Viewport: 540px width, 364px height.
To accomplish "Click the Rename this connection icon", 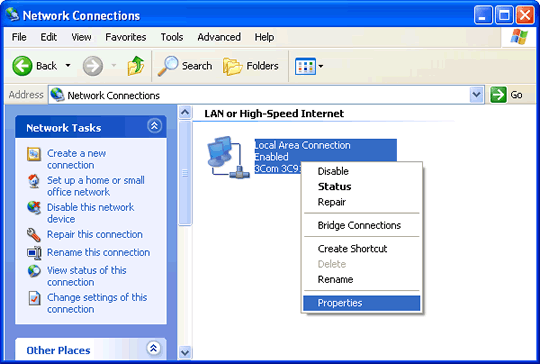I will 34,253.
